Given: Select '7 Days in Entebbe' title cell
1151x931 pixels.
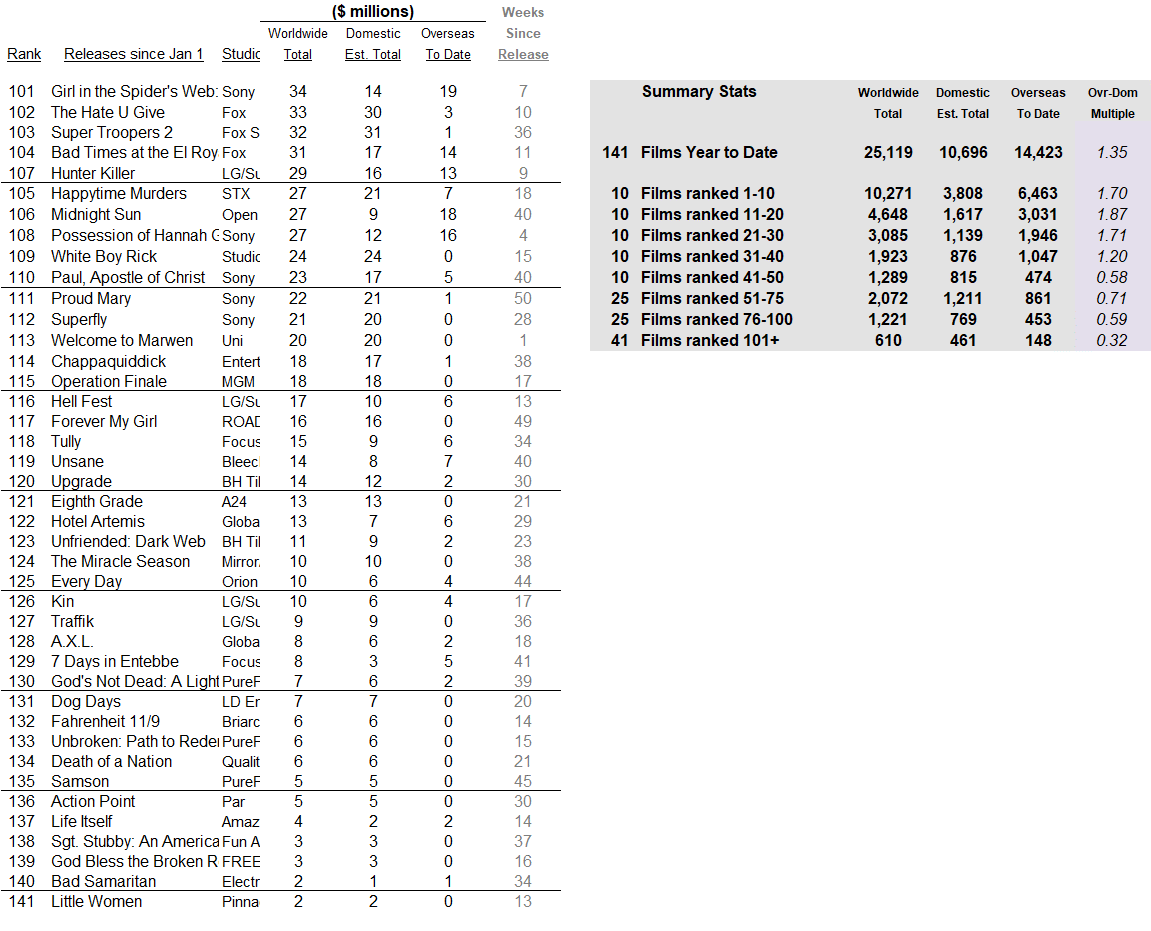Looking at the screenshot, I should (115, 662).
